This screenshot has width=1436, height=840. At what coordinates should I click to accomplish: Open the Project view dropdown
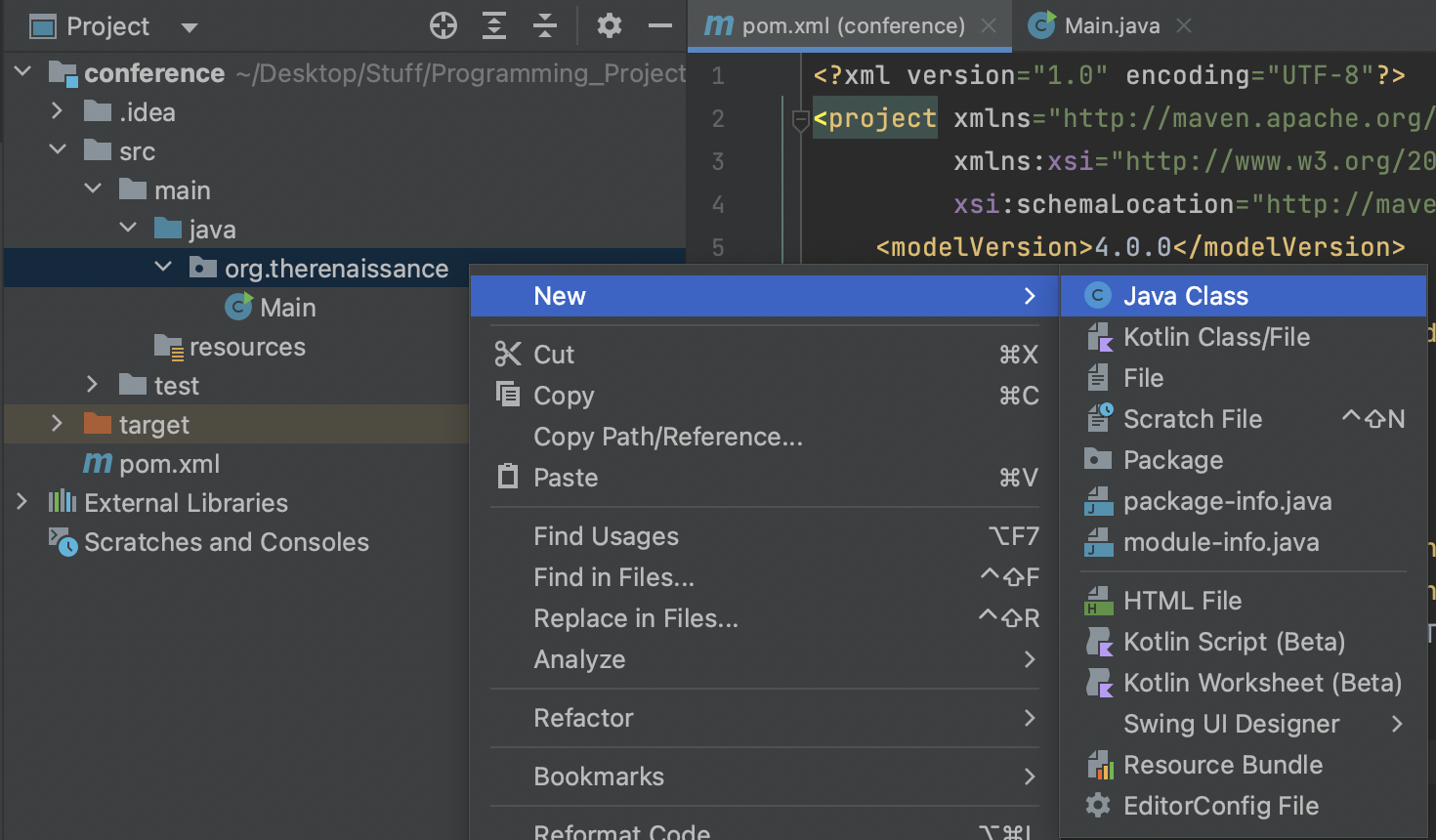click(x=190, y=27)
